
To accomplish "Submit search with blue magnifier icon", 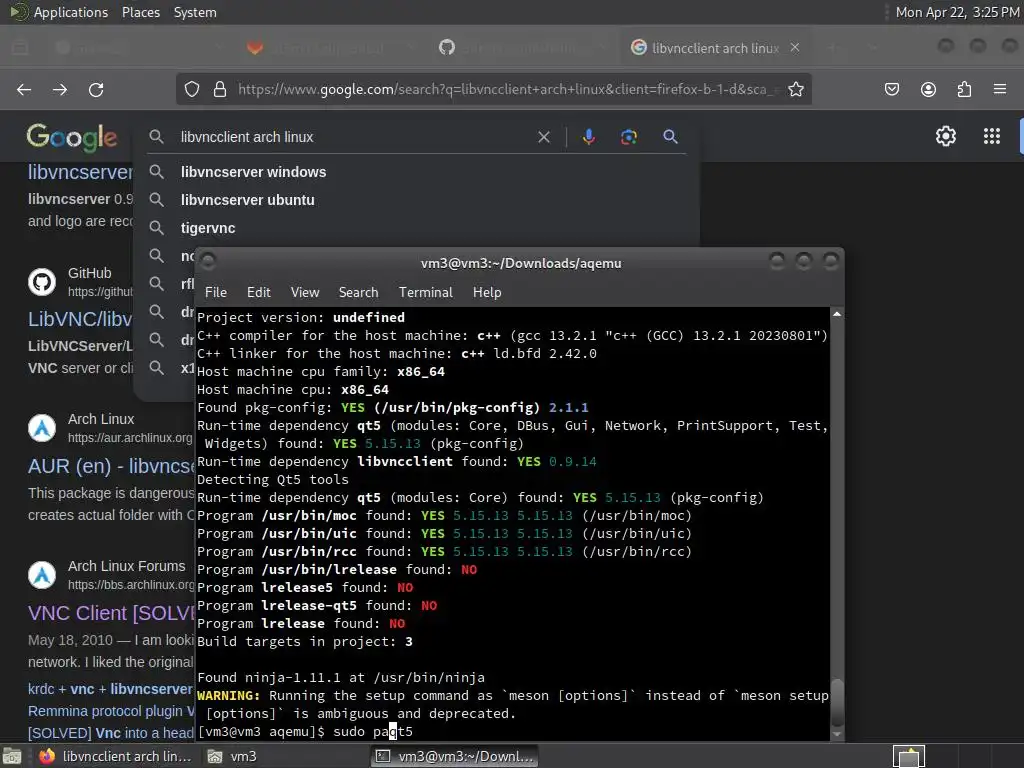I will coord(670,136).
